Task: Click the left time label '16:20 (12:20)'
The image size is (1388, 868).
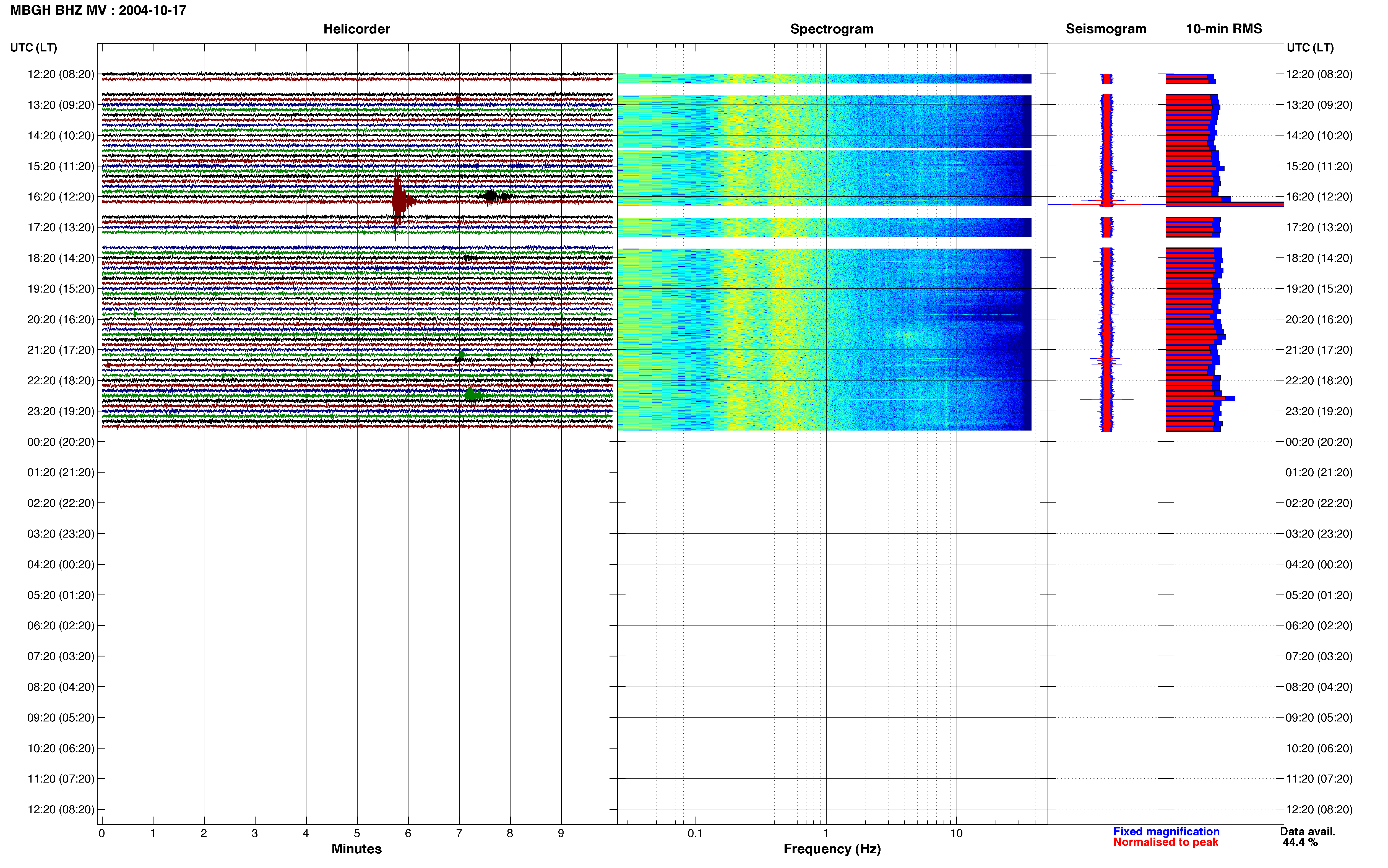Action: (x=61, y=197)
